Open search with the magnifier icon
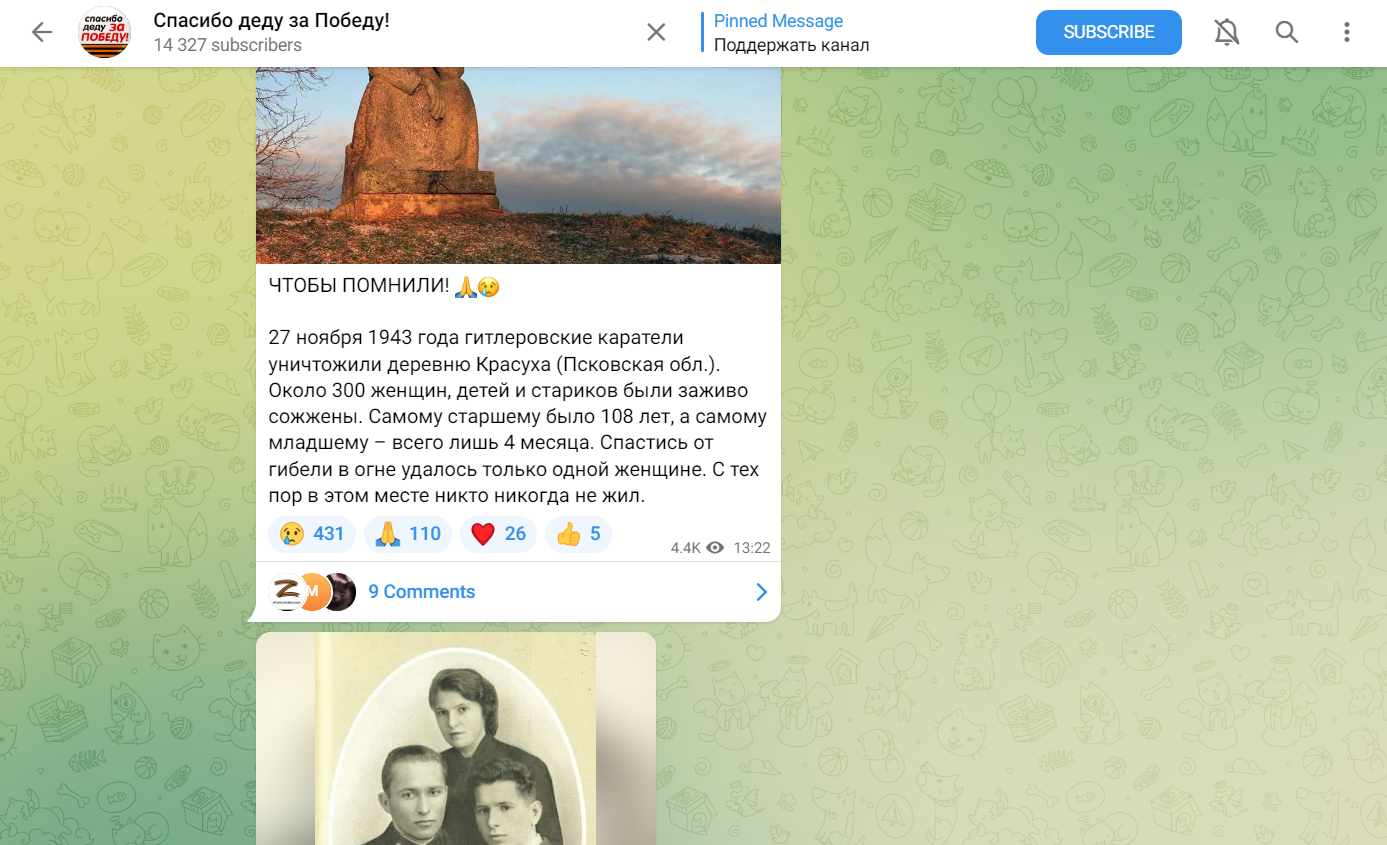The width and height of the screenshot is (1387, 845). click(1287, 32)
